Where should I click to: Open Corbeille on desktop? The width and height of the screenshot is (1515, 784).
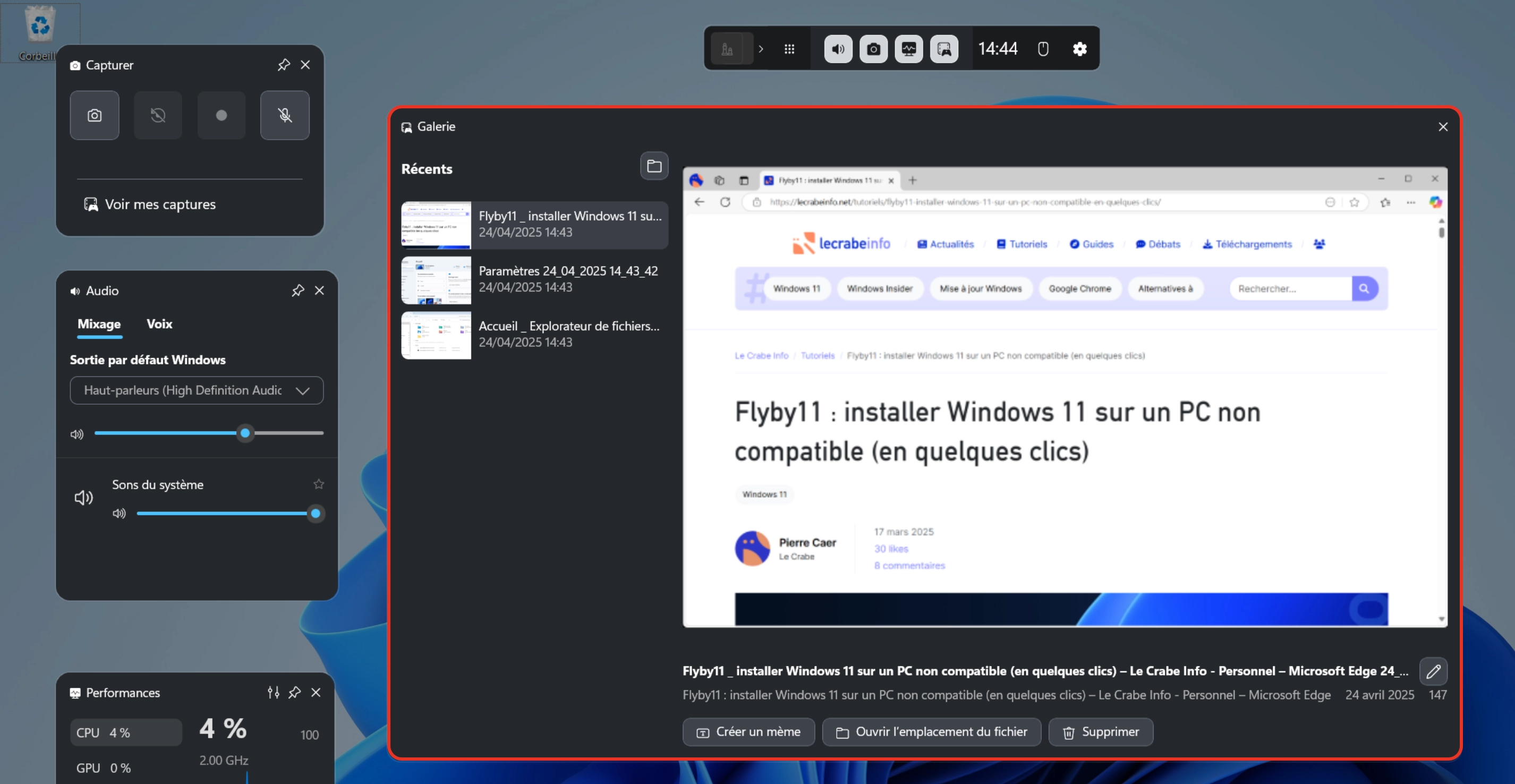pyautogui.click(x=40, y=32)
